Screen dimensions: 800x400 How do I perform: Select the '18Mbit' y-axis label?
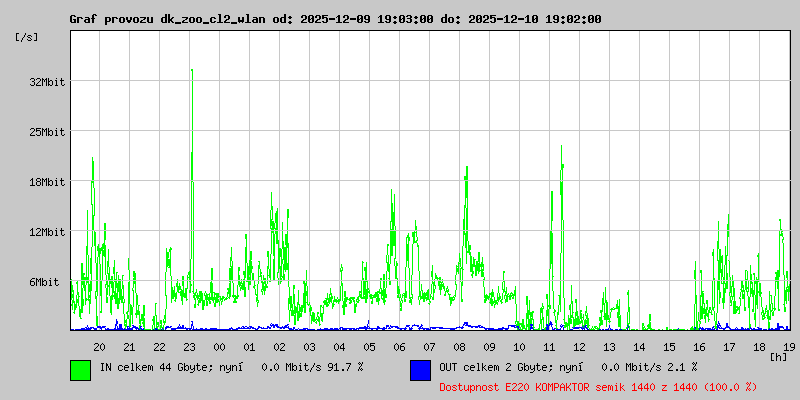[x=47, y=182]
